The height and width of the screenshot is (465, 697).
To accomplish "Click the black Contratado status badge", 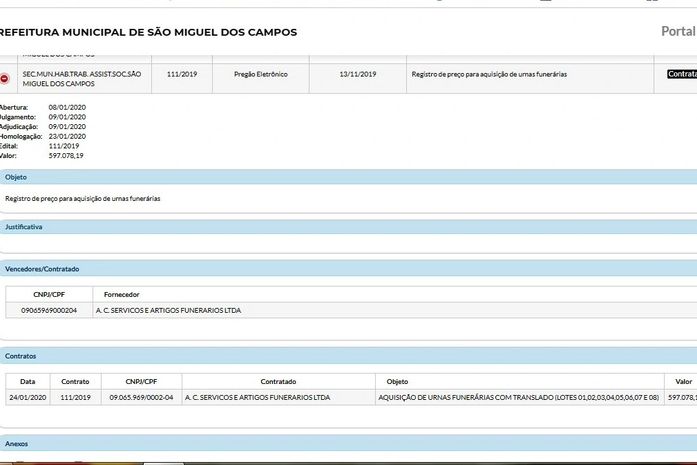I will click(x=681, y=74).
